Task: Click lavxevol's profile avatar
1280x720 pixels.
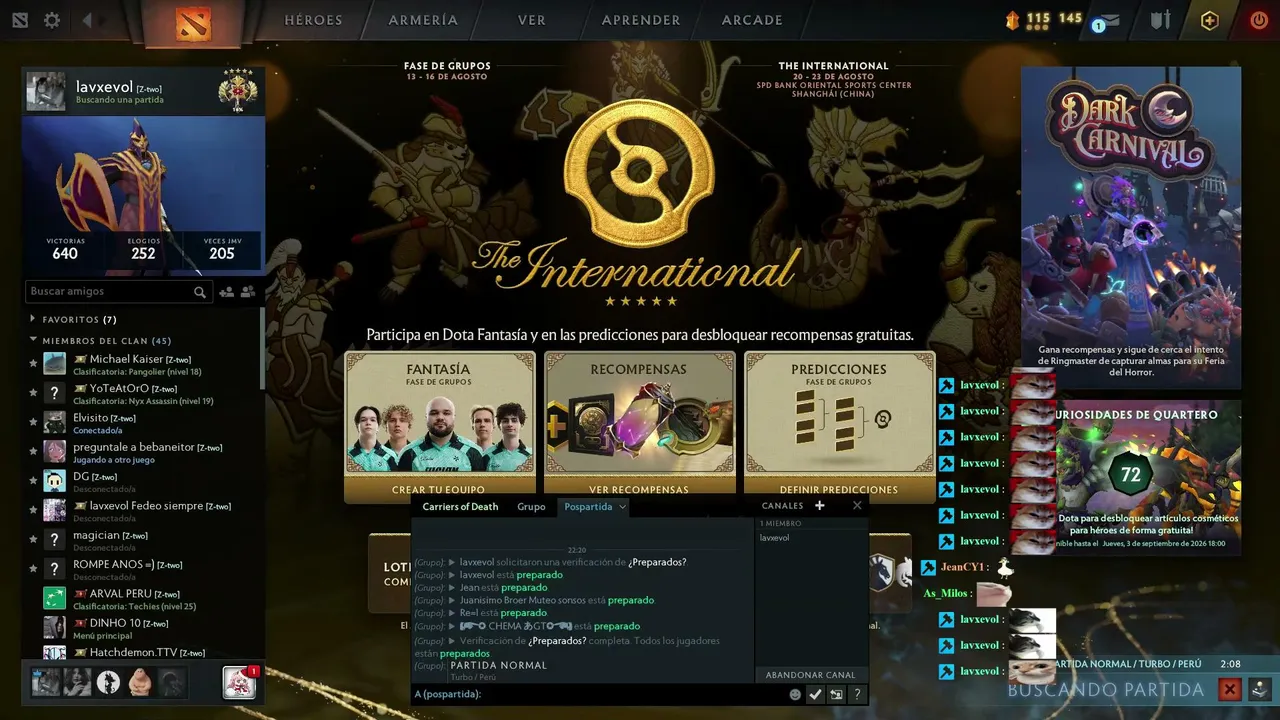Action: [x=46, y=91]
